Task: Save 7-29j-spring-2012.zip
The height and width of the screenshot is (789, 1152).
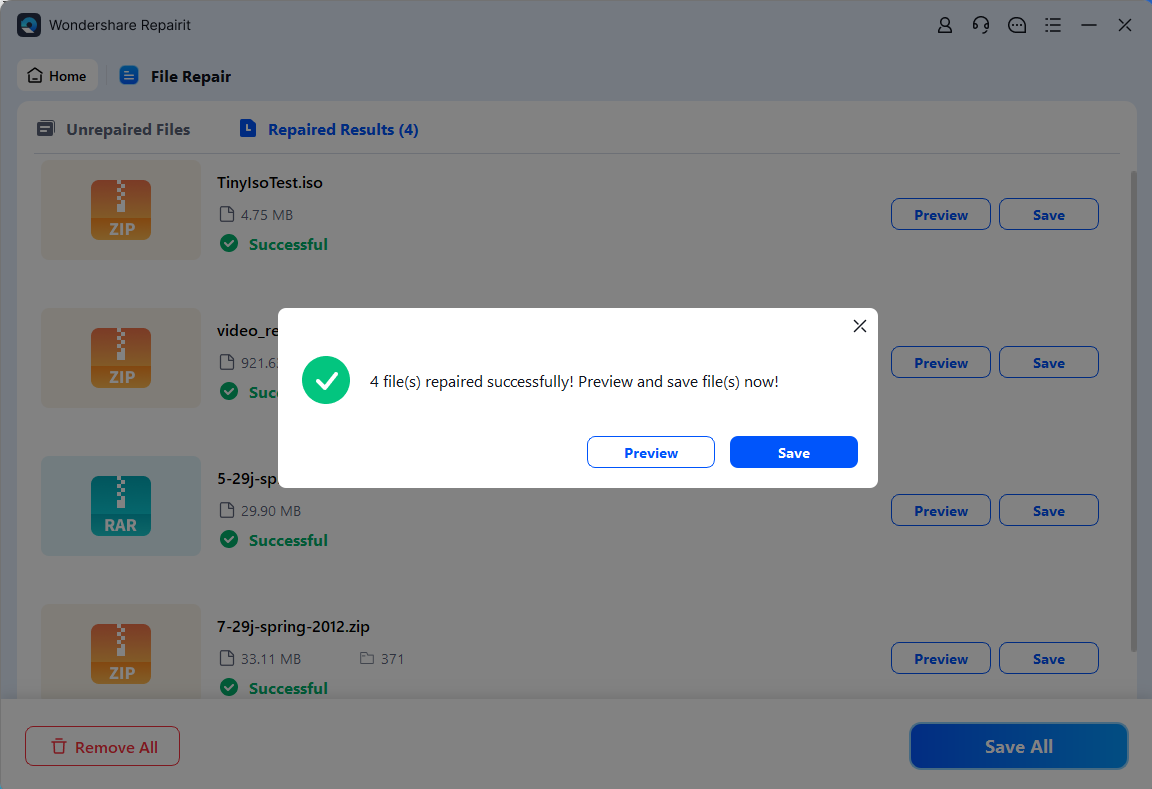Action: pyautogui.click(x=1048, y=658)
